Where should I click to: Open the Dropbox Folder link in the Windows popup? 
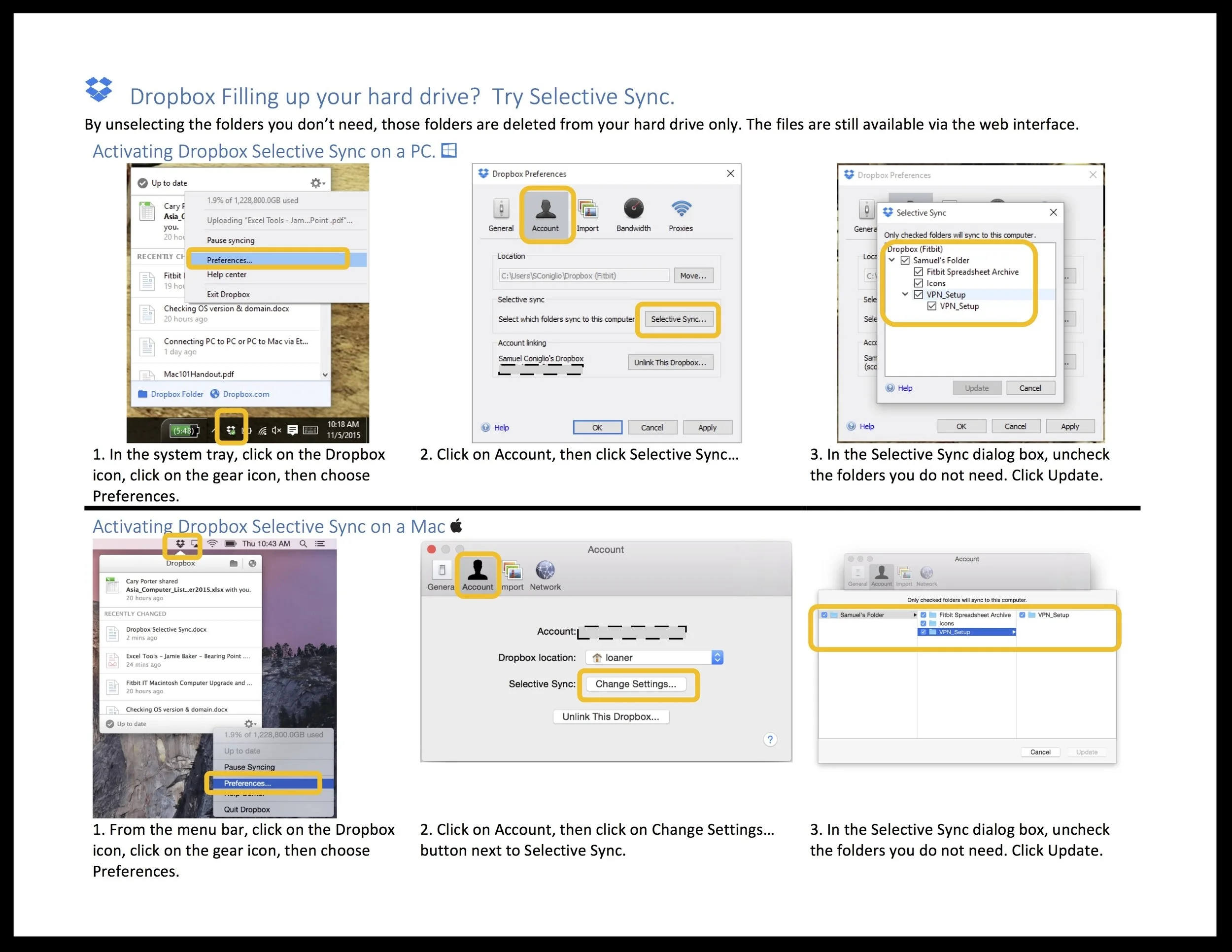[171, 394]
